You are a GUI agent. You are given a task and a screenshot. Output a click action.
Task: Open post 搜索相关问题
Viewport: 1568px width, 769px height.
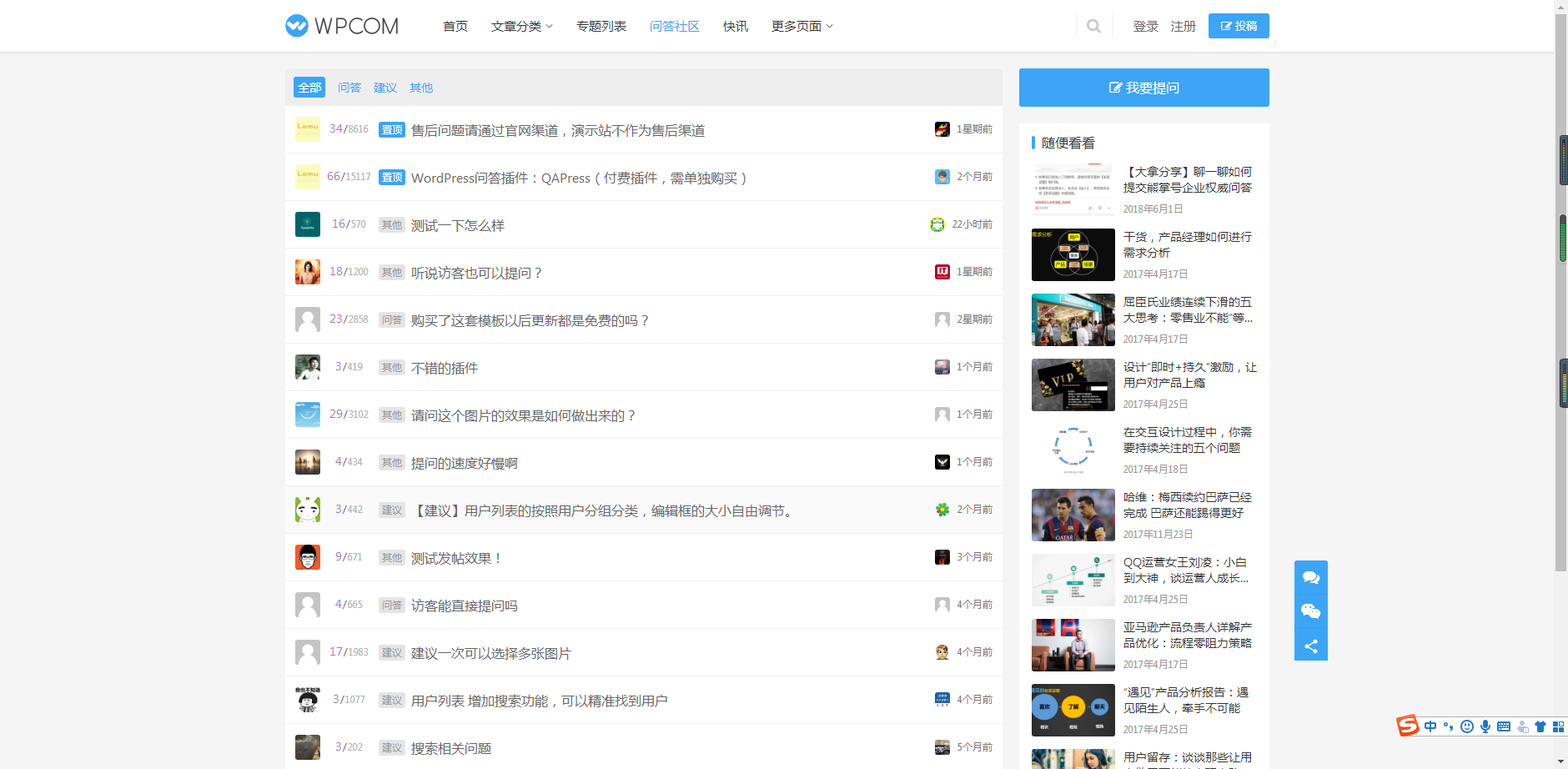[x=451, y=748]
